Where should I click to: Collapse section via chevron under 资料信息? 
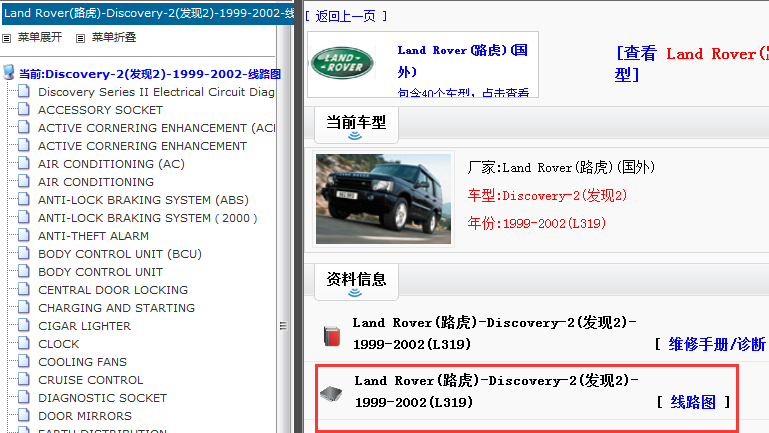click(355, 293)
